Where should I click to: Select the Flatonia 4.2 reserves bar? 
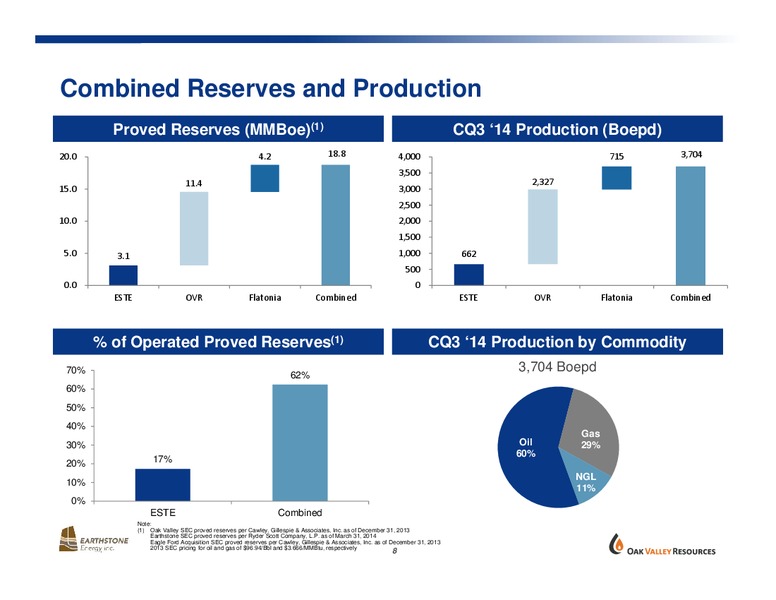click(x=265, y=178)
